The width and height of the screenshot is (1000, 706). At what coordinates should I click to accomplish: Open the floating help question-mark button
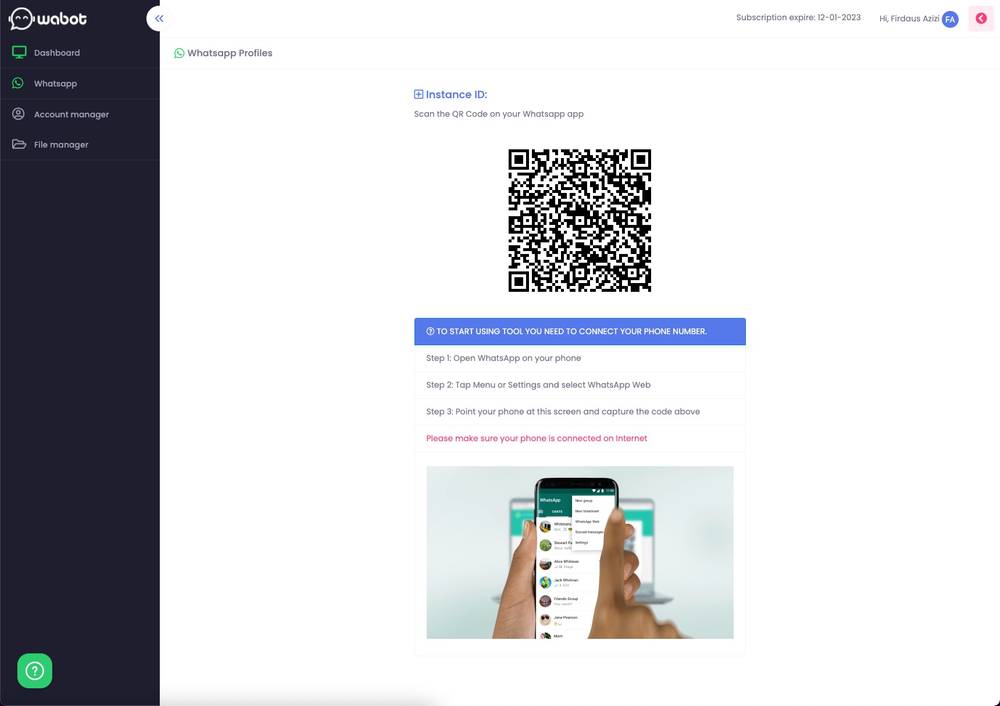(34, 671)
